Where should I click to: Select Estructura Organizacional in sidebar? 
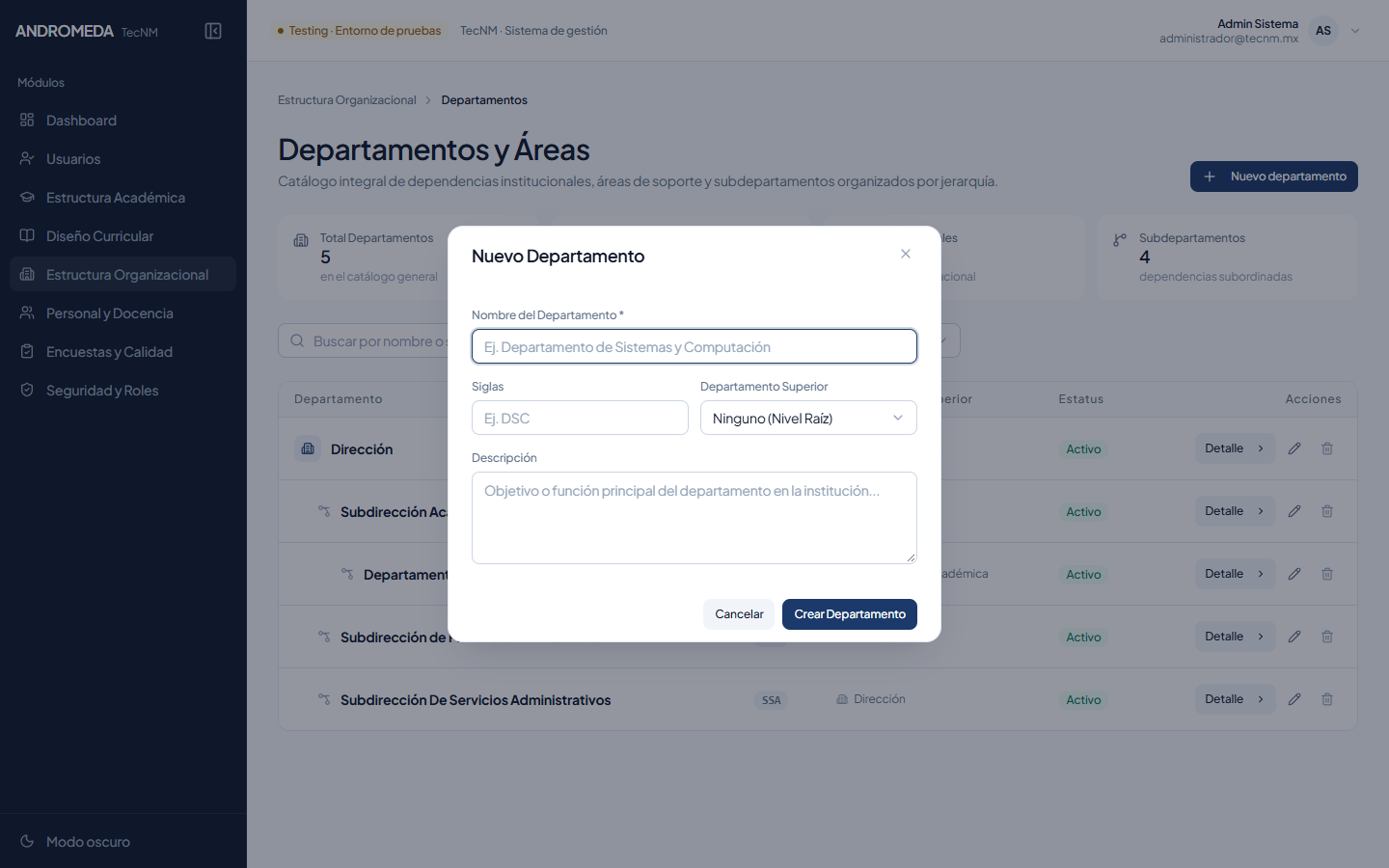123,275
